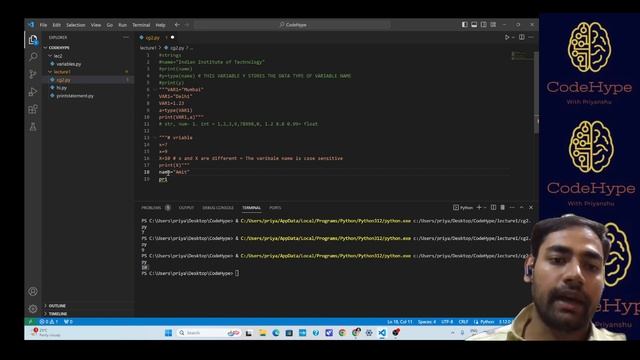Change line ending via CRLF status item
640x360 pixels.
pyautogui.click(x=463, y=322)
